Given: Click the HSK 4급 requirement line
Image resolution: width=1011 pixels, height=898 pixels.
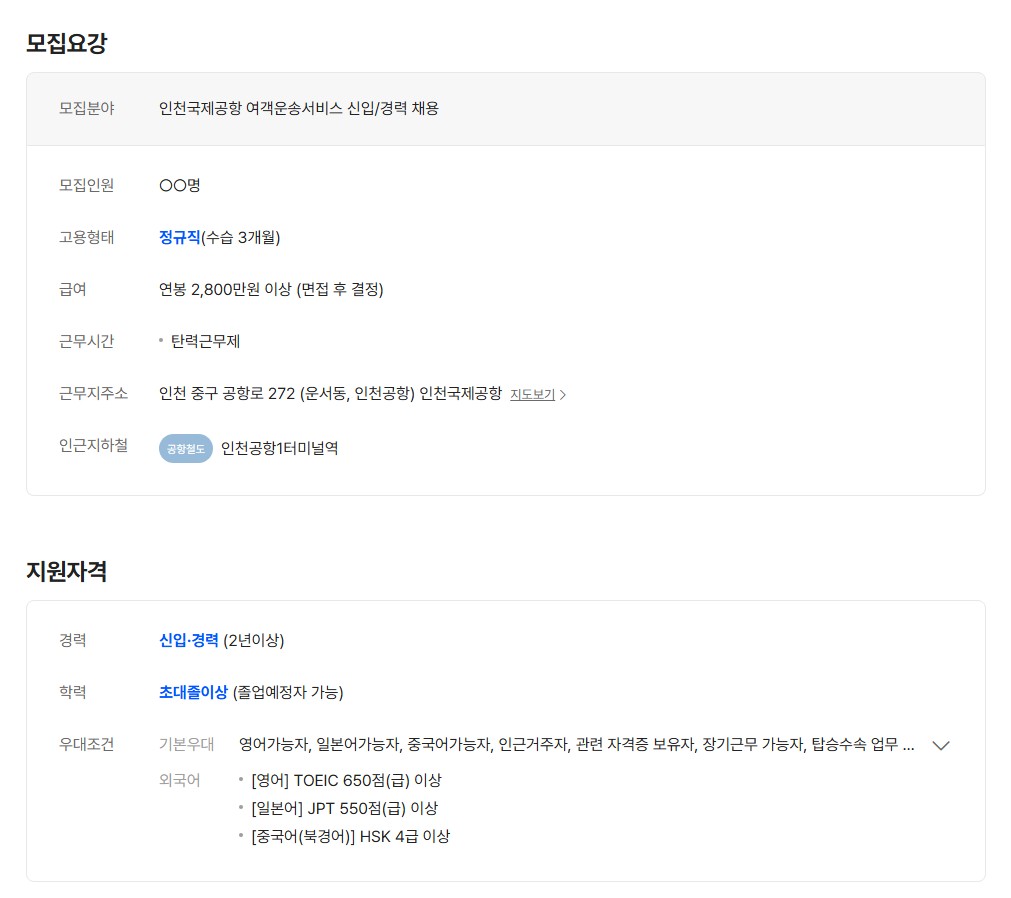Looking at the screenshot, I should (x=350, y=836).
